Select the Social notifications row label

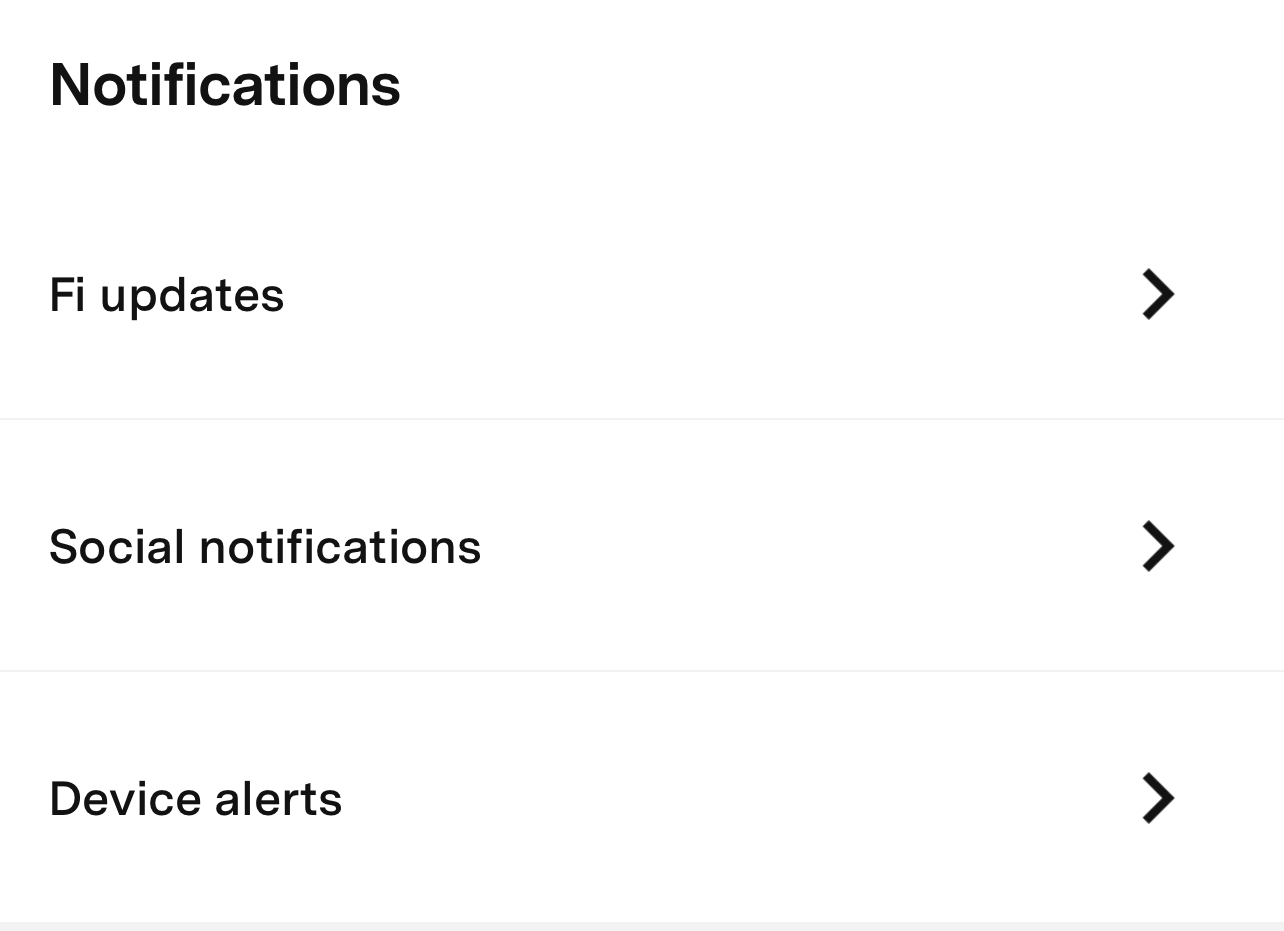coord(265,546)
